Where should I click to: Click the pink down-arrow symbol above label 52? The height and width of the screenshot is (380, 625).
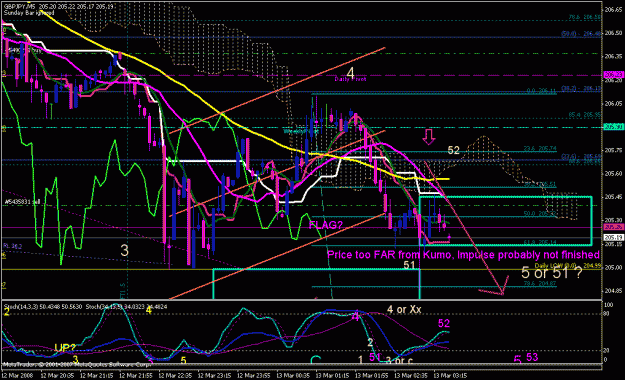click(x=429, y=136)
